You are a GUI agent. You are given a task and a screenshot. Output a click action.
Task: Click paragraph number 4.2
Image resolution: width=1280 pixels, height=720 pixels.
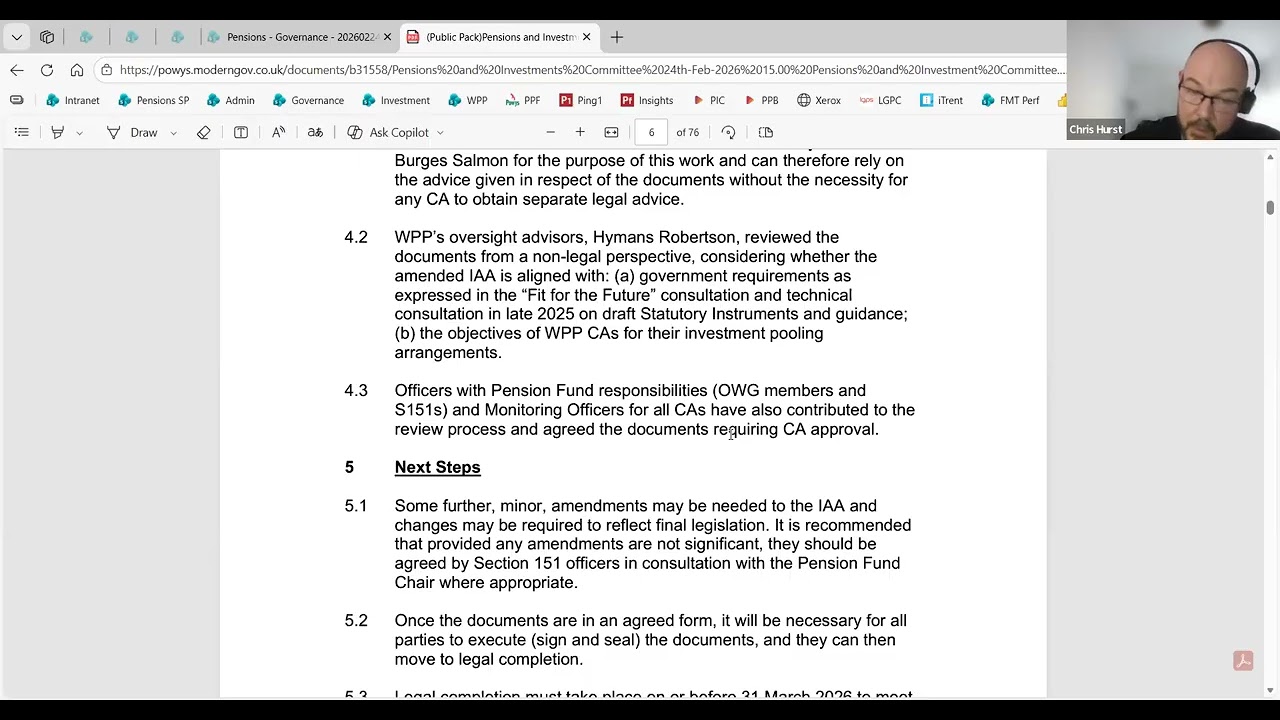point(356,237)
